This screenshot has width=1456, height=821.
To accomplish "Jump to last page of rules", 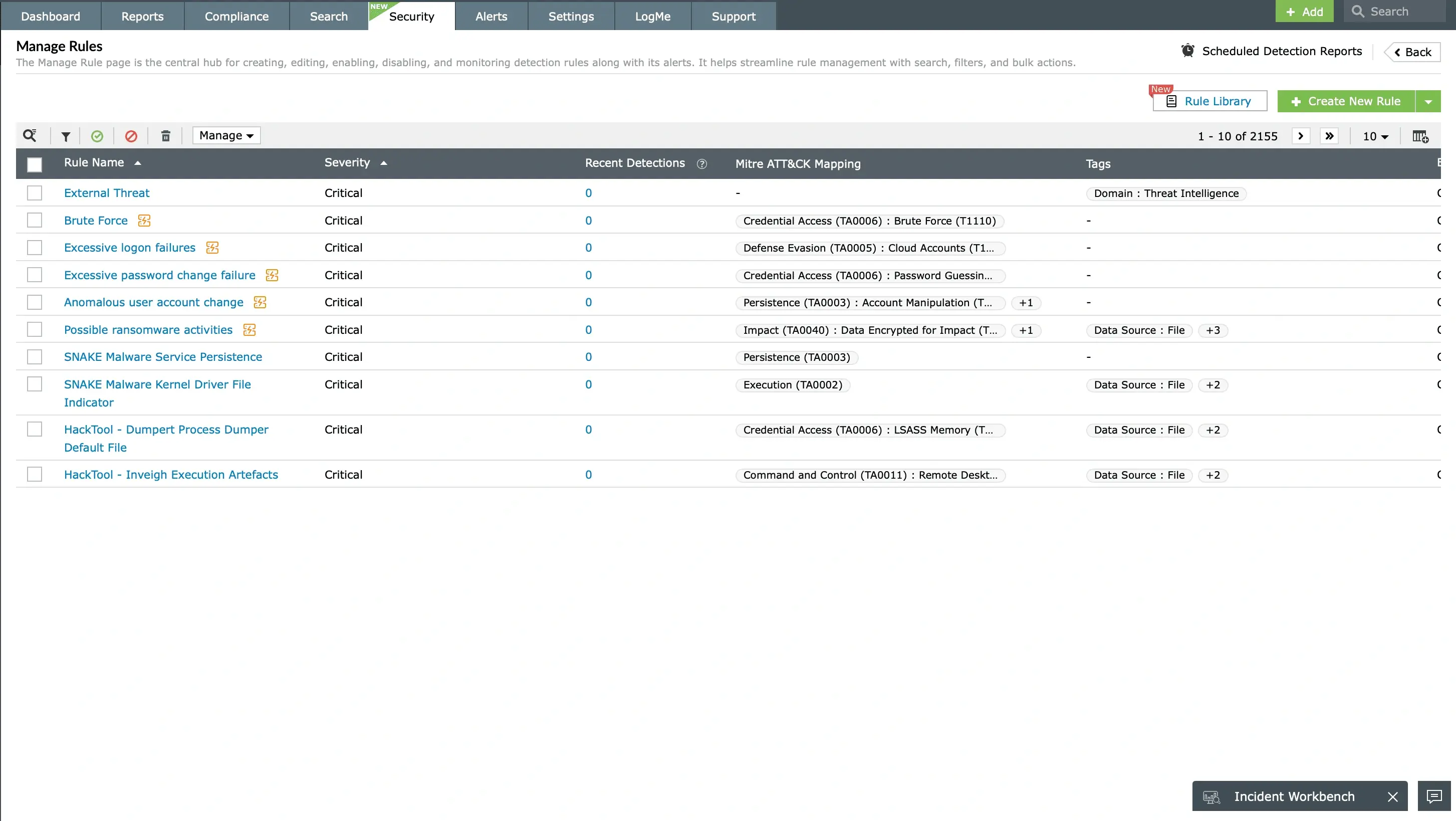I will [1329, 136].
